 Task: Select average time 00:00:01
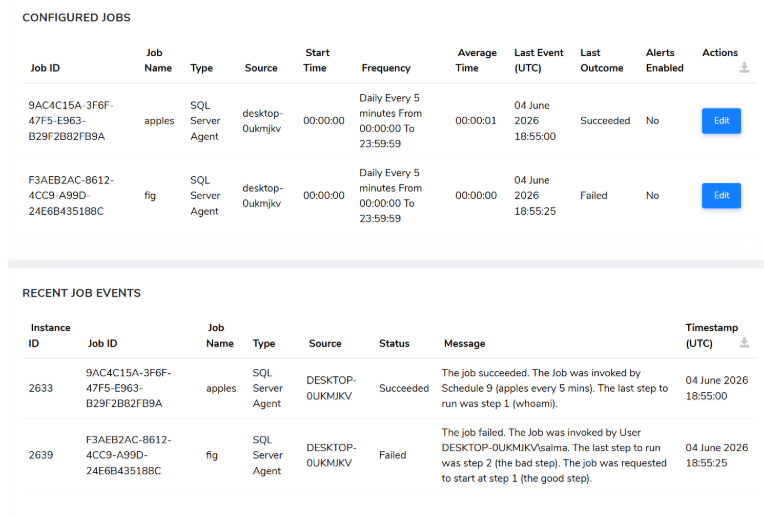pyautogui.click(x=476, y=121)
